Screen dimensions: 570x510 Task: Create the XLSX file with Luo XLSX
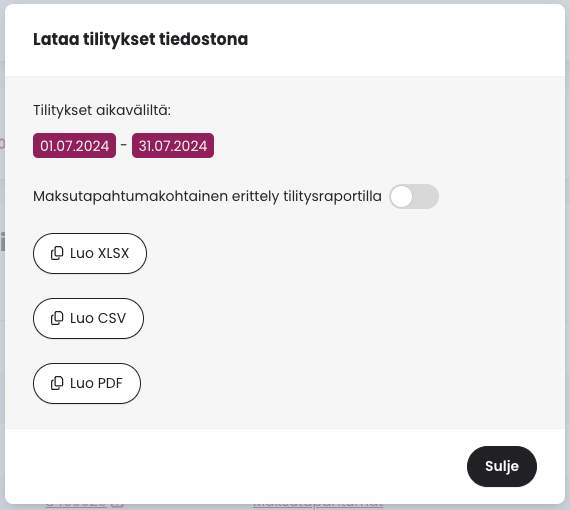coord(90,253)
